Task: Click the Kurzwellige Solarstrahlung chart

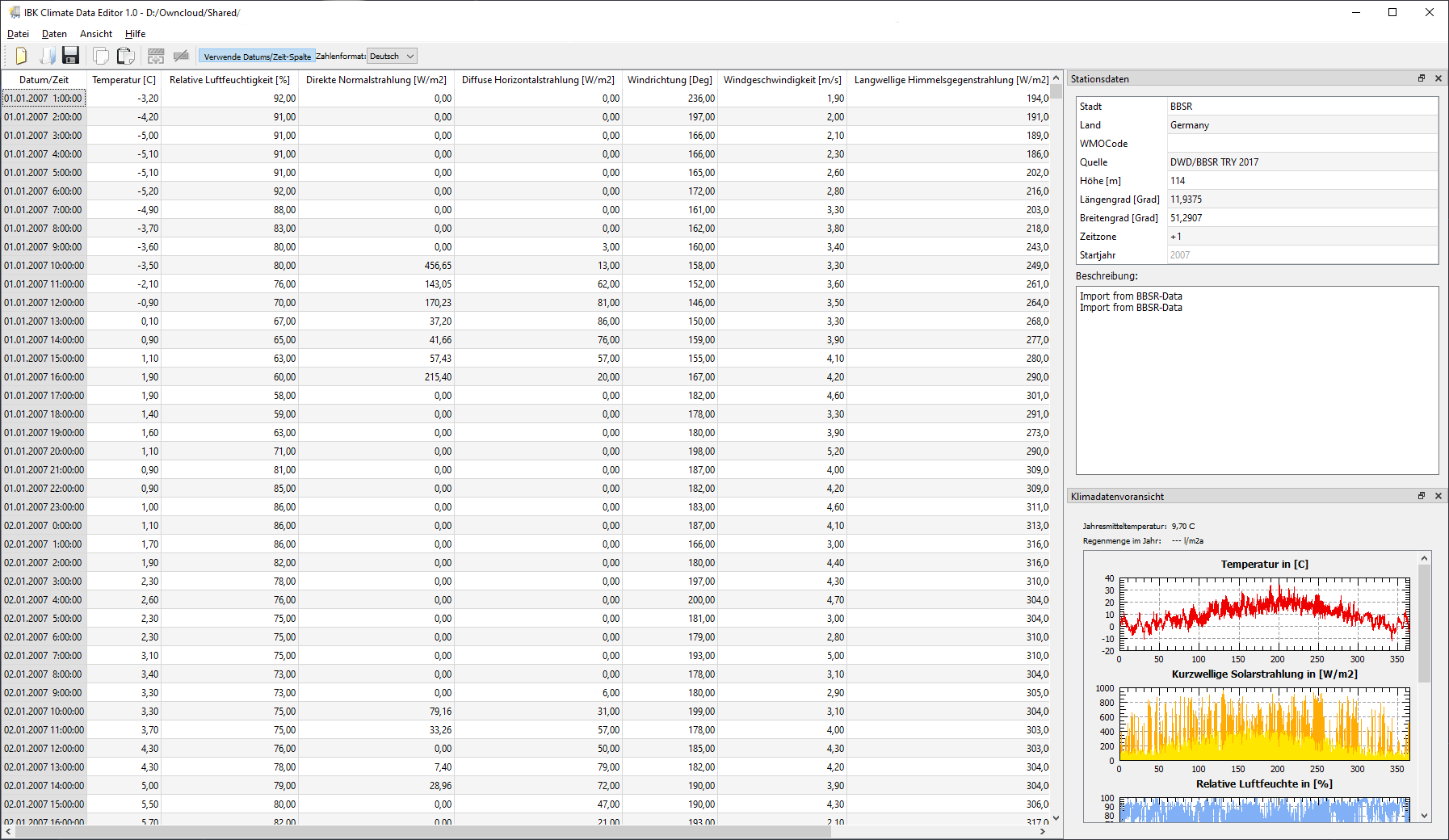Action: pyautogui.click(x=1265, y=724)
